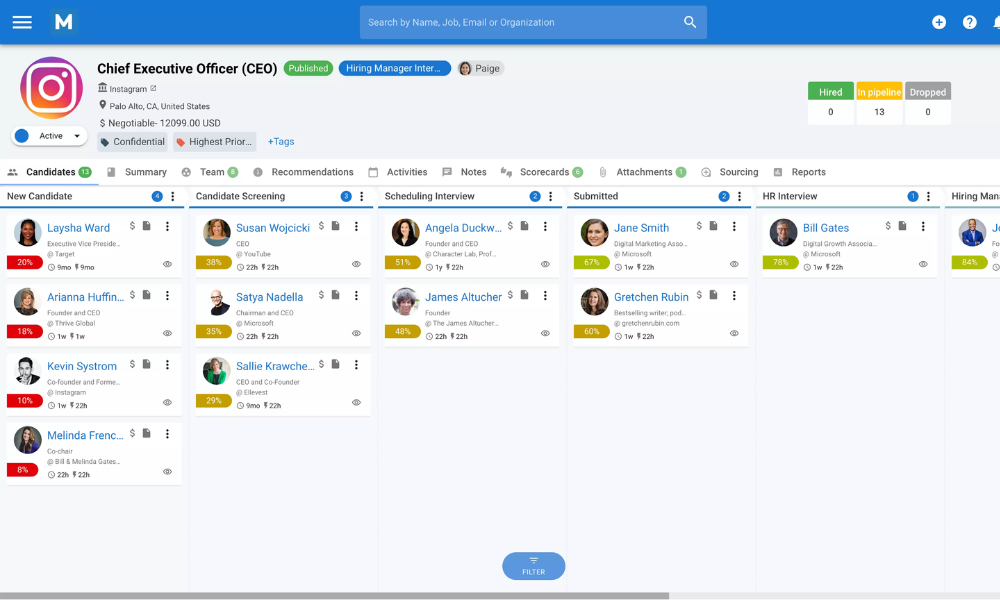The height and width of the screenshot is (600, 1000).
Task: Click Susan Wojcicki's profile photo
Action: pos(217,233)
